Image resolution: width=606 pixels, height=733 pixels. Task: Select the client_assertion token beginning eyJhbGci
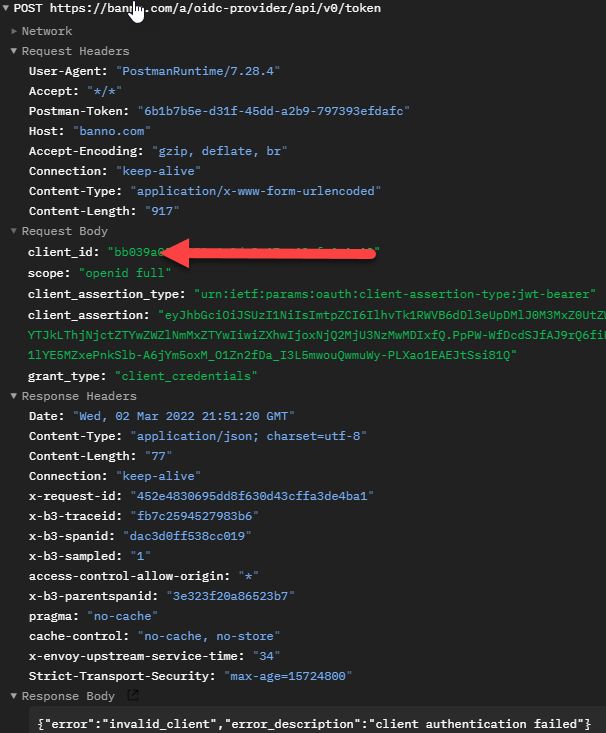[317, 335]
